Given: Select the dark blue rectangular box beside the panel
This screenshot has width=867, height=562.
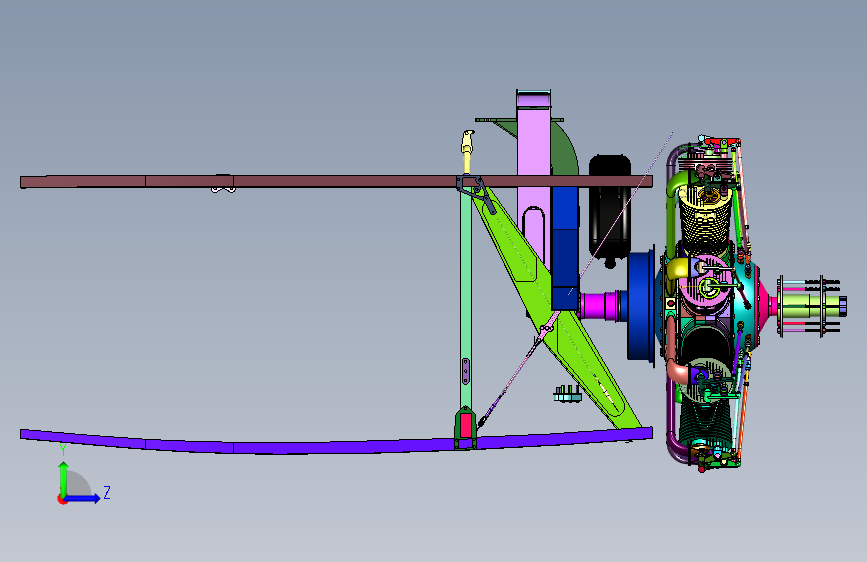Looking at the screenshot, I should pyautogui.click(x=565, y=248).
